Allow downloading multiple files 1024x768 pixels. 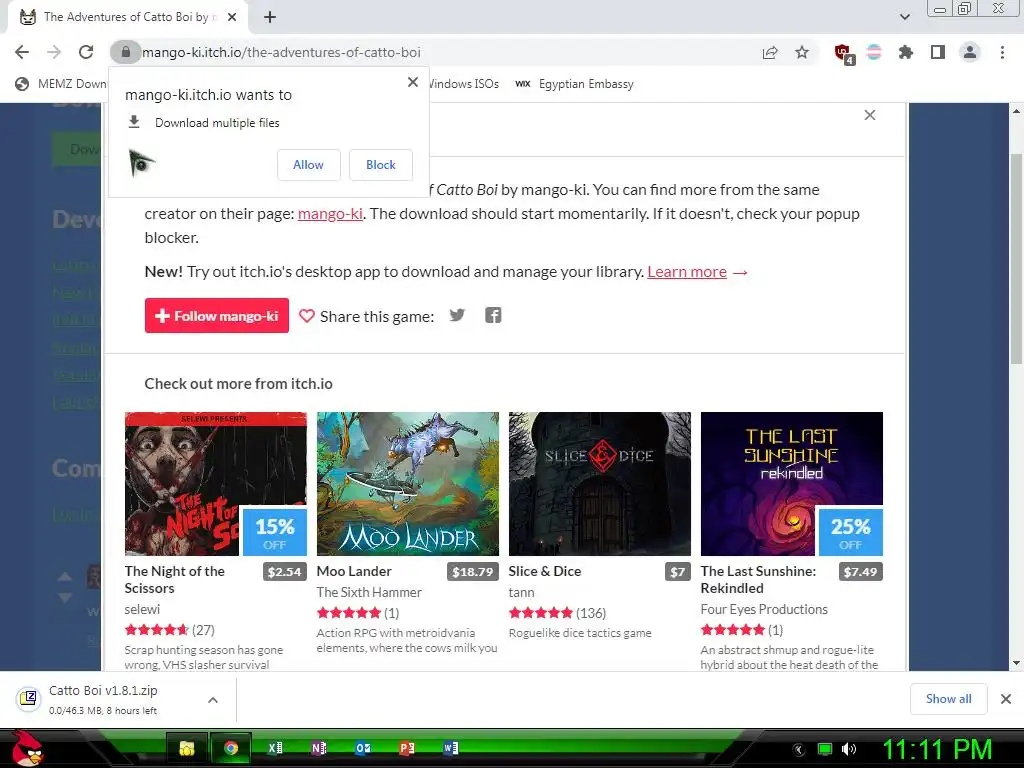coord(308,165)
